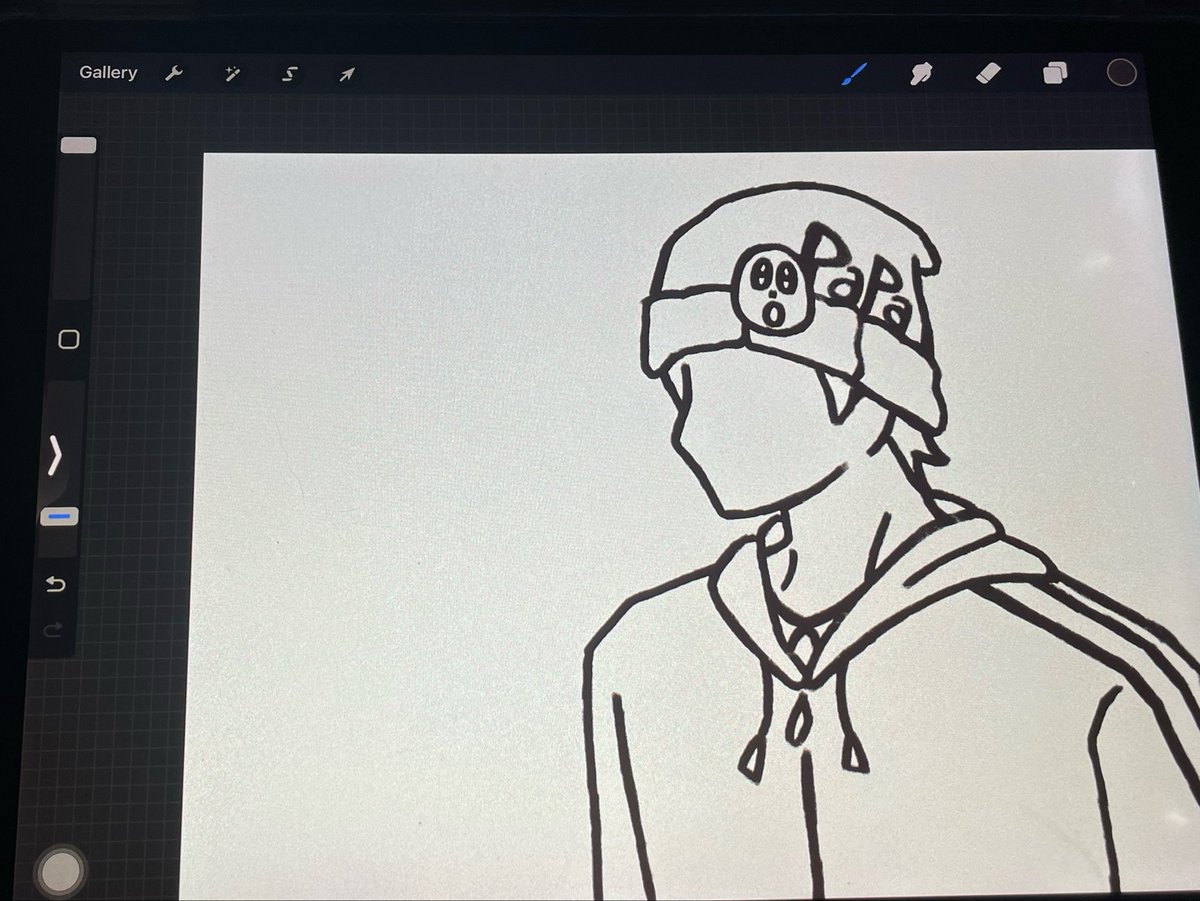Open the Actions wrench menu

(174, 74)
